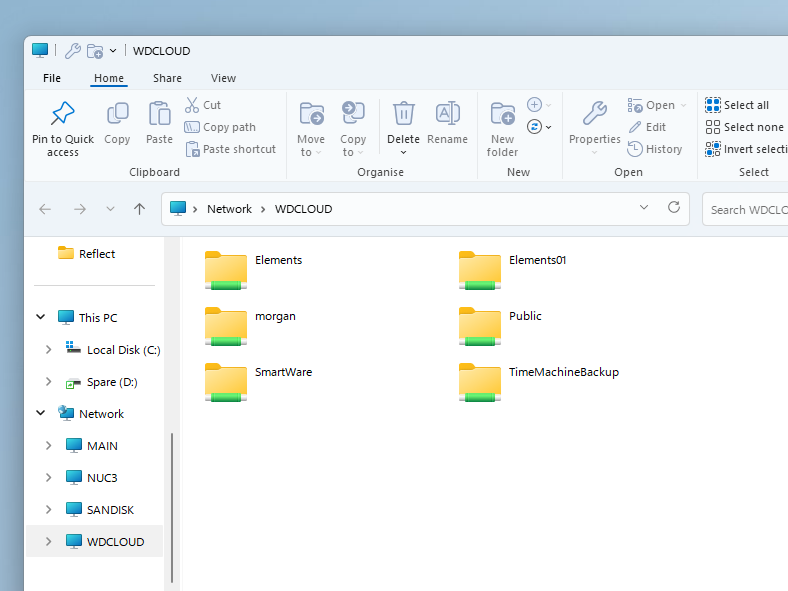Click Network in address bar

click(x=229, y=209)
